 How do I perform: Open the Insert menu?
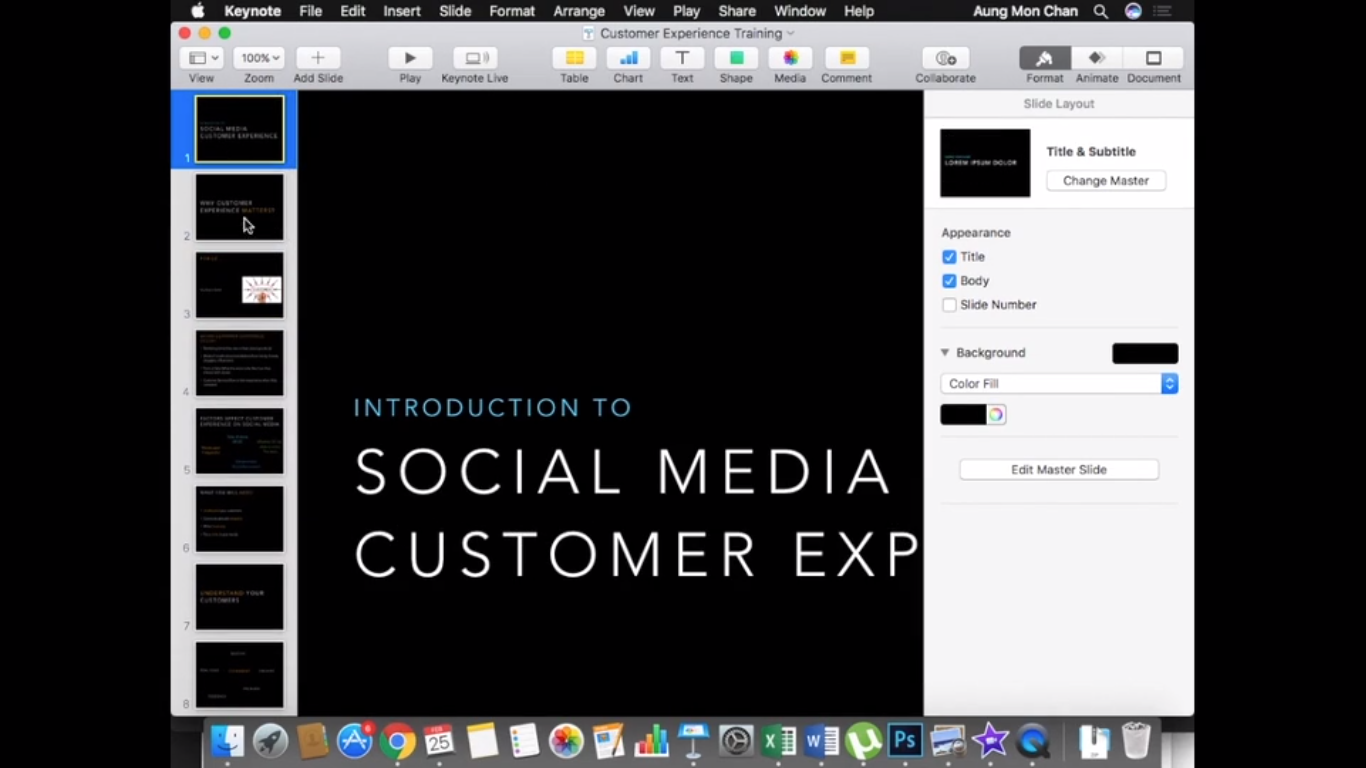(x=402, y=11)
